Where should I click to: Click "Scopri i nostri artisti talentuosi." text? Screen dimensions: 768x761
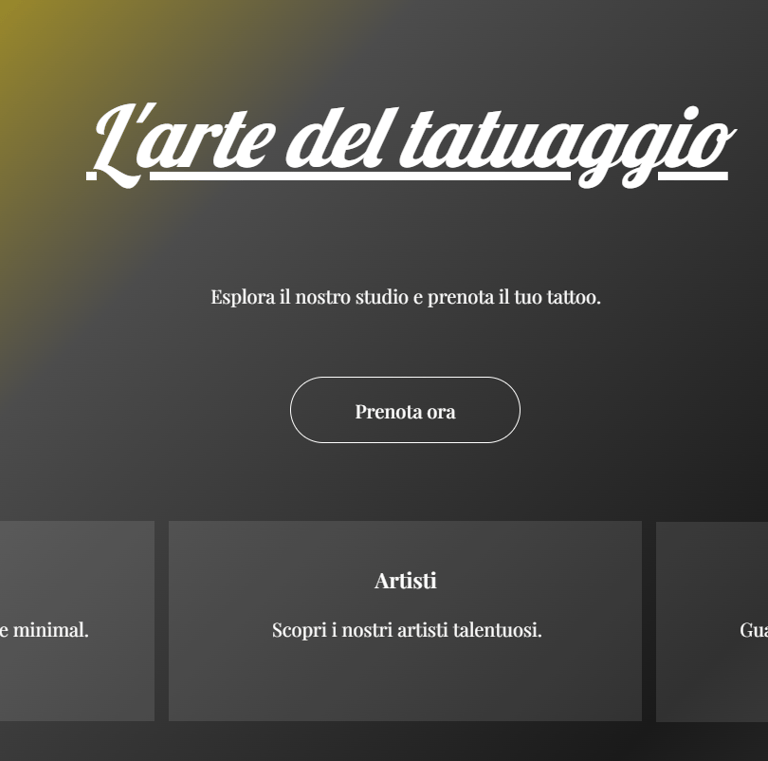[x=407, y=630]
